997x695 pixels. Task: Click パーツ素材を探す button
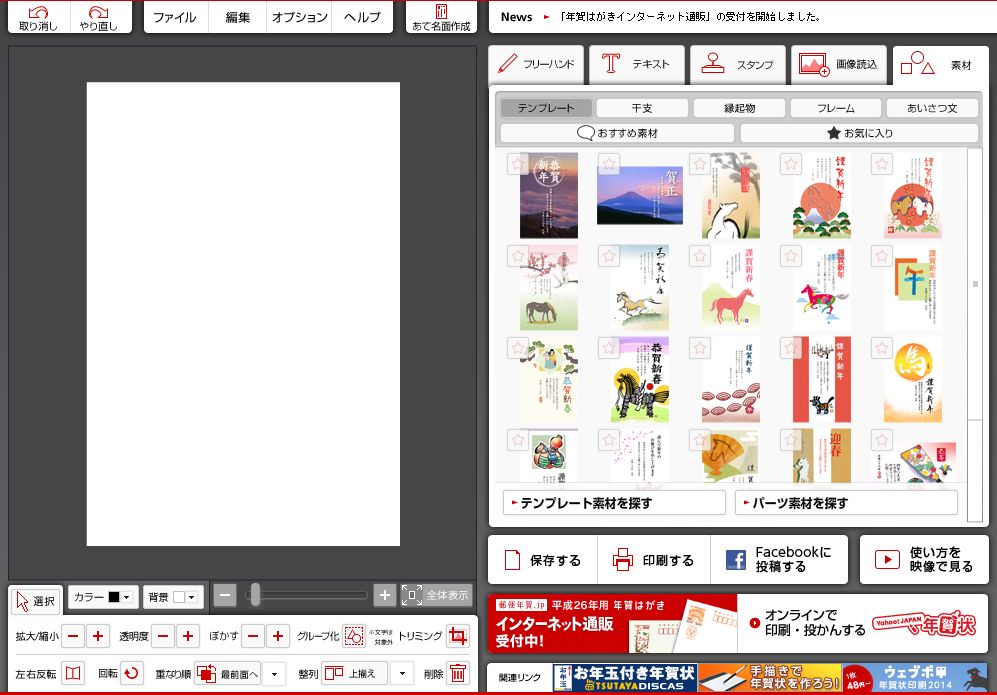tap(846, 503)
